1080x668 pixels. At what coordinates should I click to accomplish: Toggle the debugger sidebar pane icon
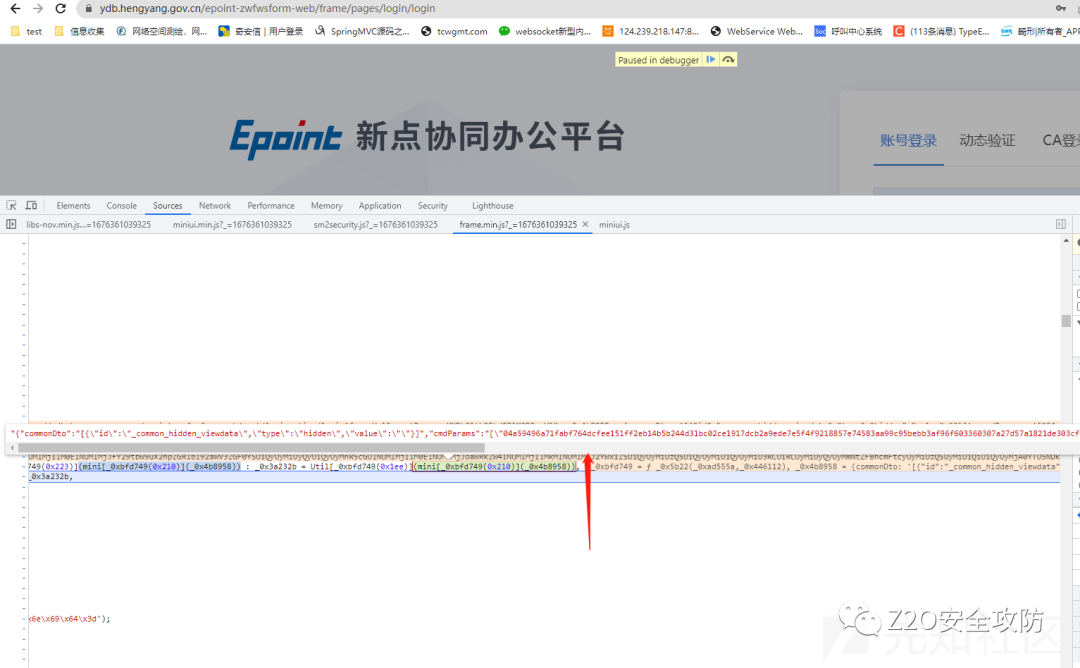(x=1061, y=225)
